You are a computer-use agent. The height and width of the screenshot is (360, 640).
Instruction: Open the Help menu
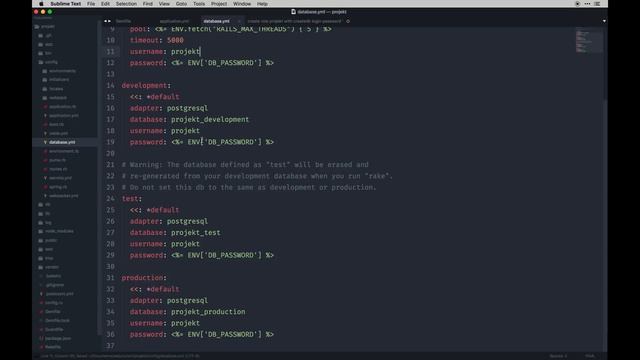coord(262,4)
